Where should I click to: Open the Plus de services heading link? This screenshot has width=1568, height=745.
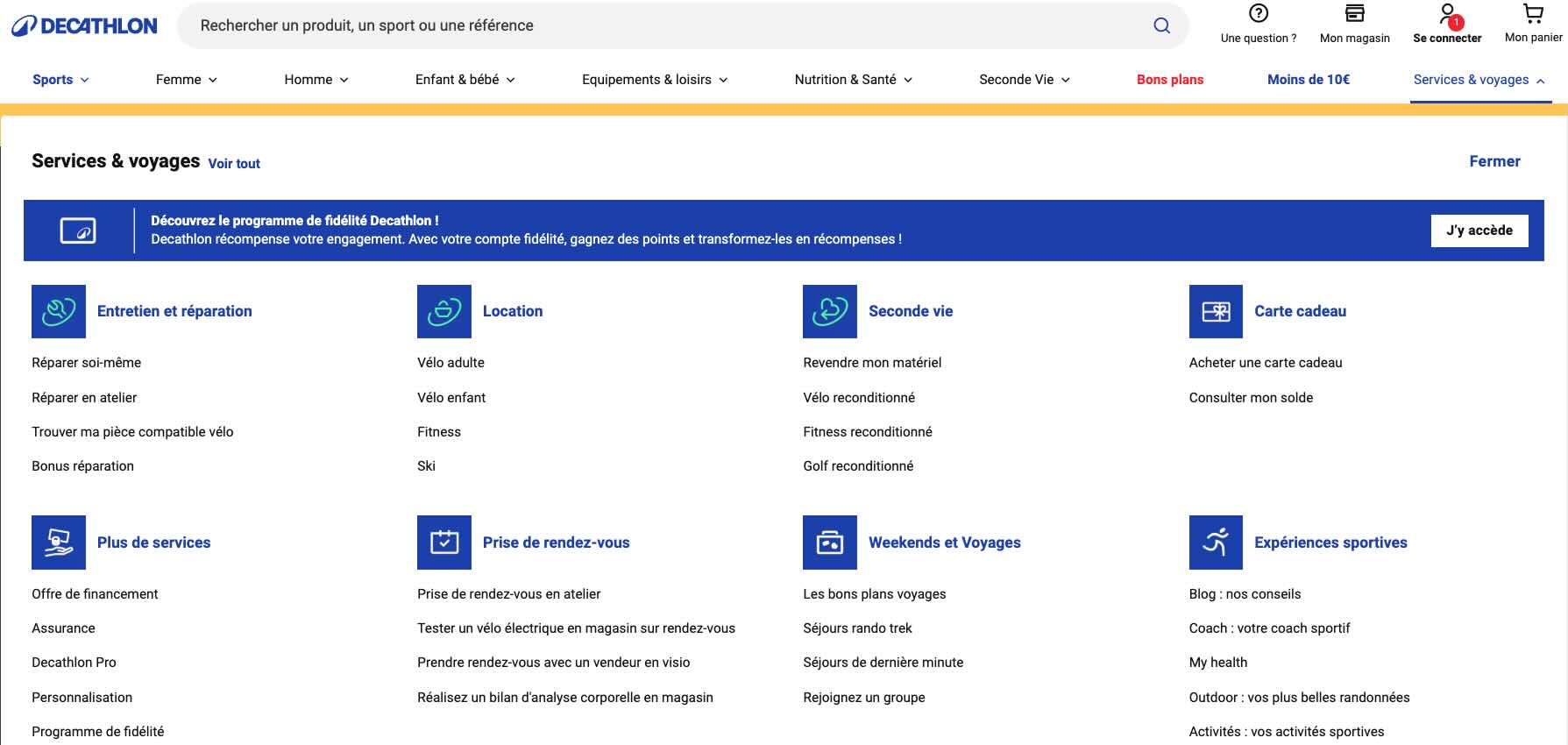tap(154, 543)
